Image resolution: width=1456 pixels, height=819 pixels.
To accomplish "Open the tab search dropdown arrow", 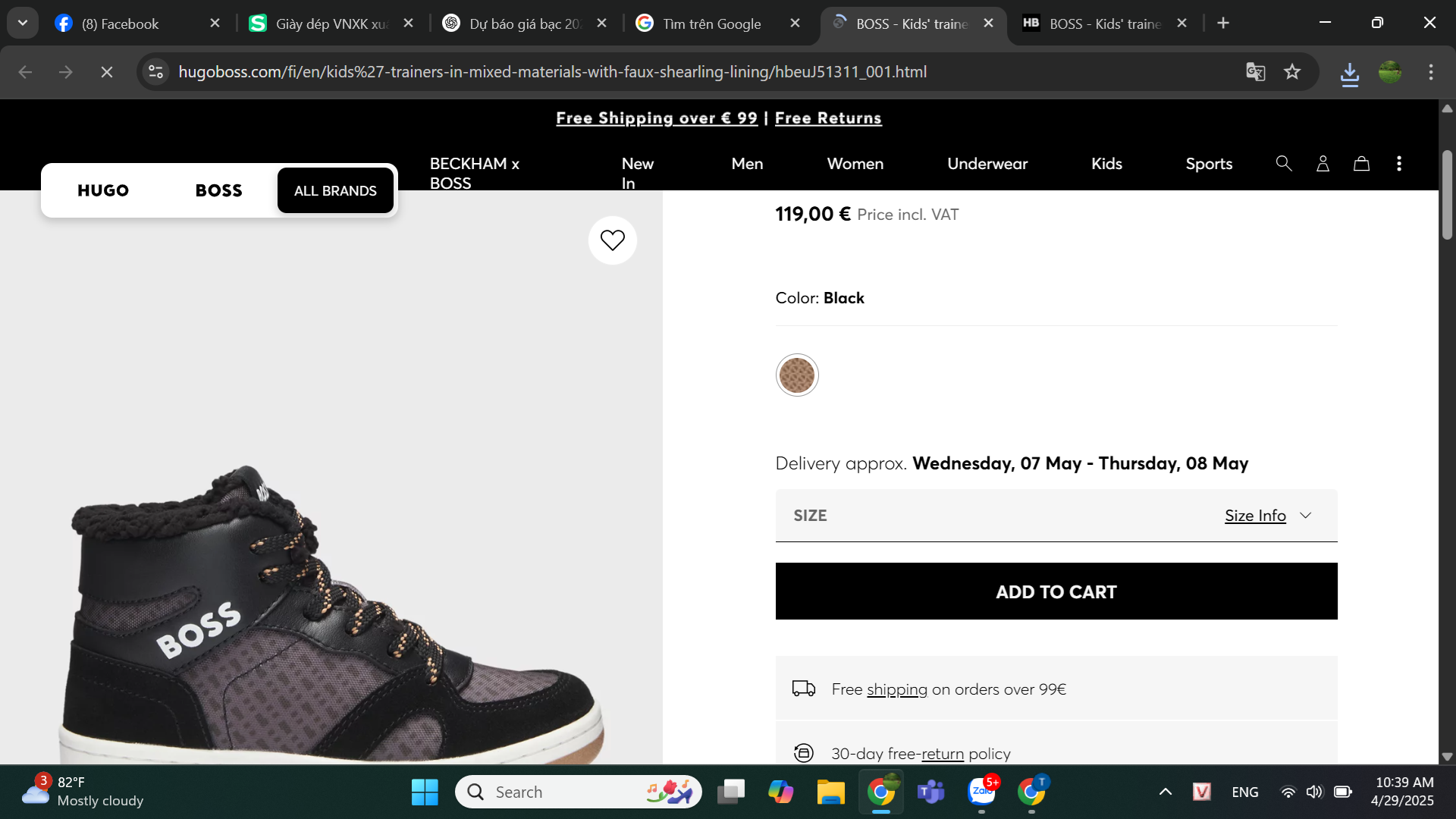I will [23, 24].
